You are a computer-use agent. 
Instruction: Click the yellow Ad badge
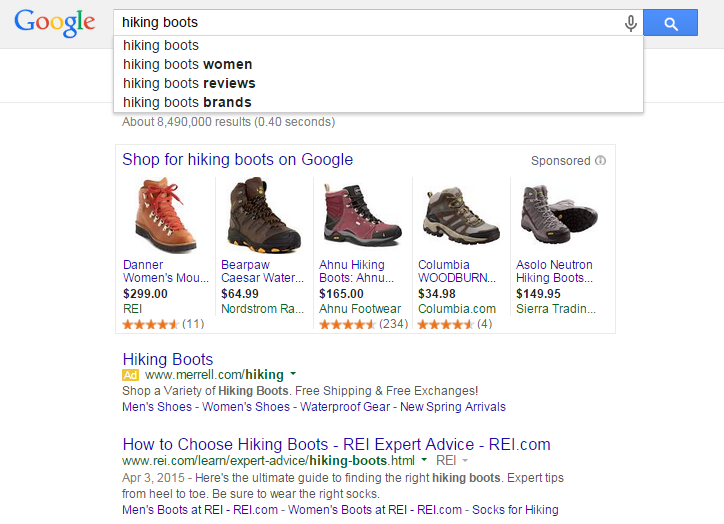tap(130, 375)
